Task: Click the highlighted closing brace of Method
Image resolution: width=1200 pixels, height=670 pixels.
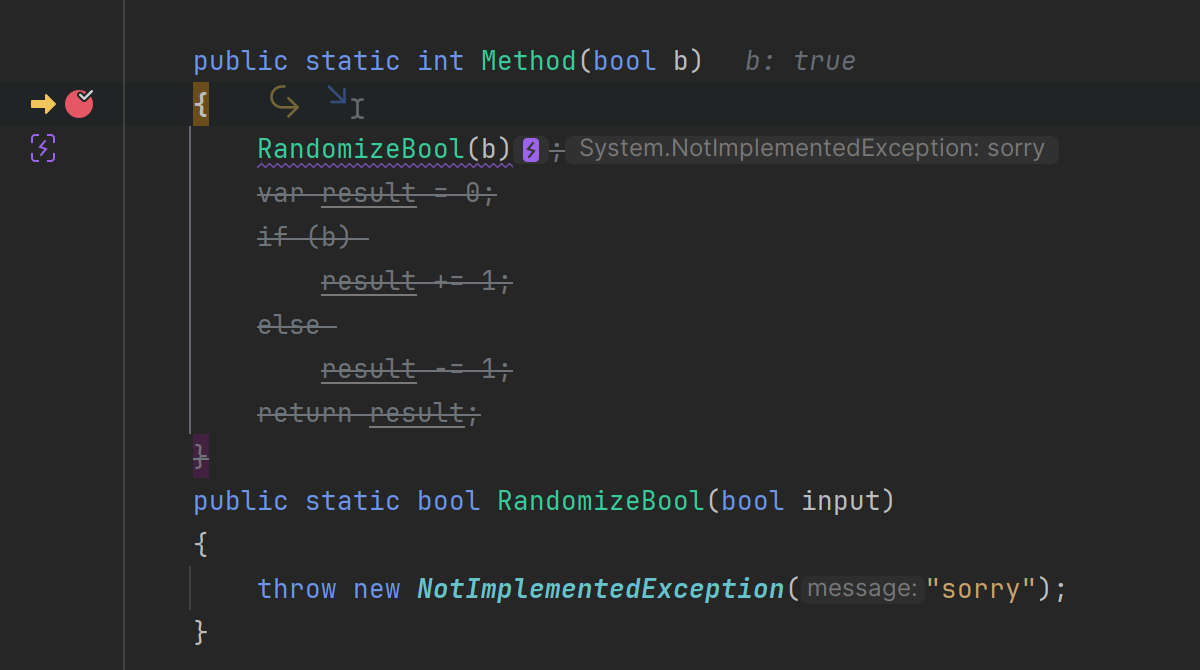Action: [201, 456]
